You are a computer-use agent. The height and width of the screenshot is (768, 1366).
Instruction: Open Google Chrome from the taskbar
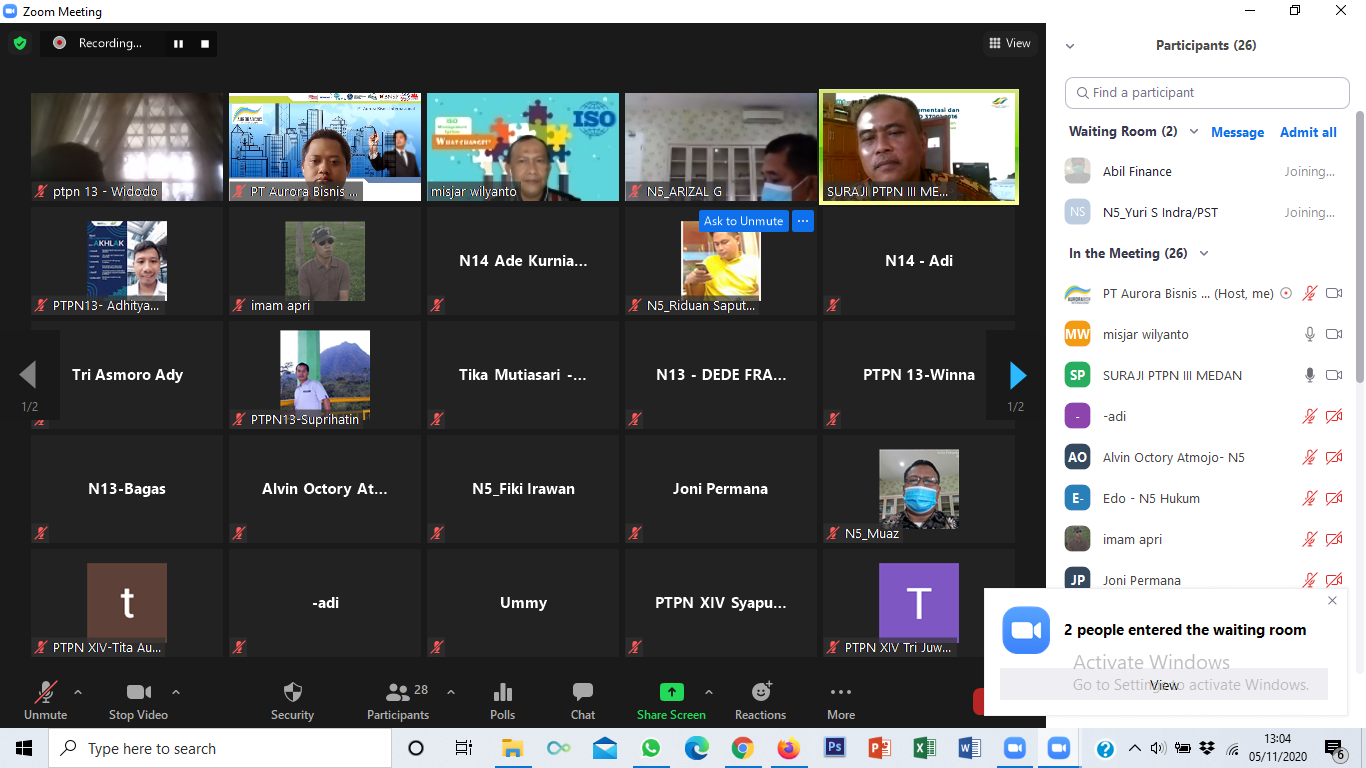tap(742, 748)
